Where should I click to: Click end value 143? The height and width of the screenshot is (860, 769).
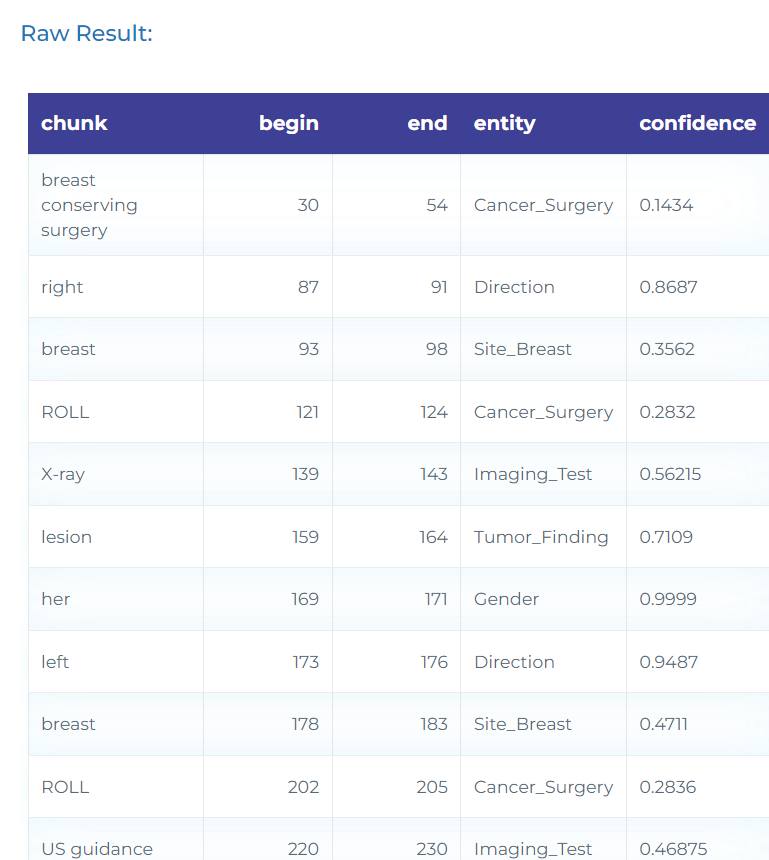tap(434, 474)
